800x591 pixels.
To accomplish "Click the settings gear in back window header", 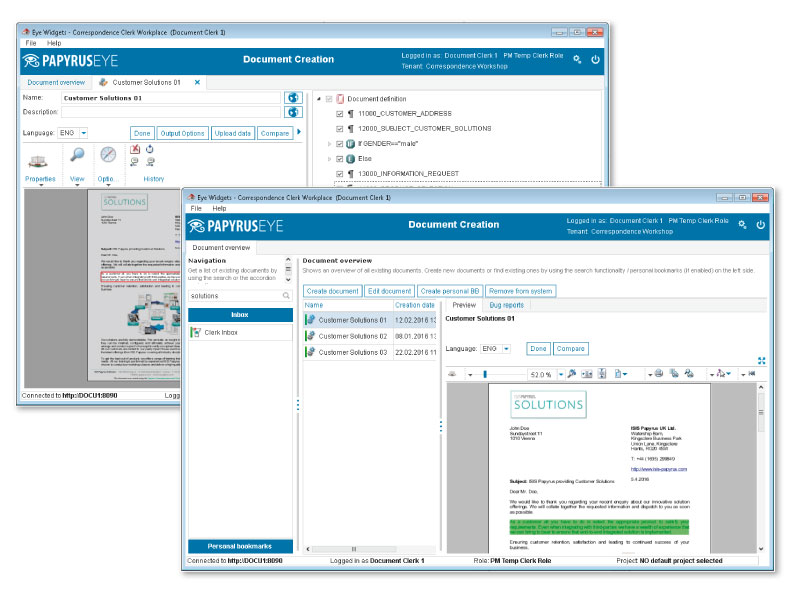I will (x=577, y=59).
